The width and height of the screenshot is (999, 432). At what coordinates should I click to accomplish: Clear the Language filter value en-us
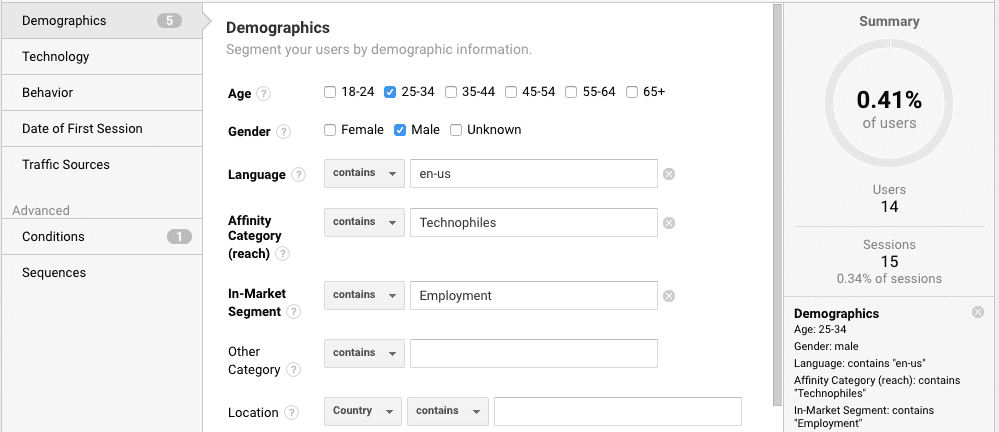point(668,174)
